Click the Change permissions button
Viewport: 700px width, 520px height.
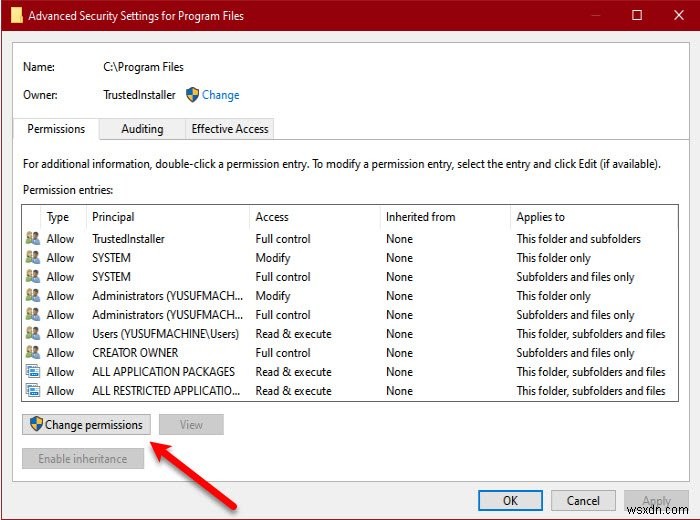coord(86,424)
